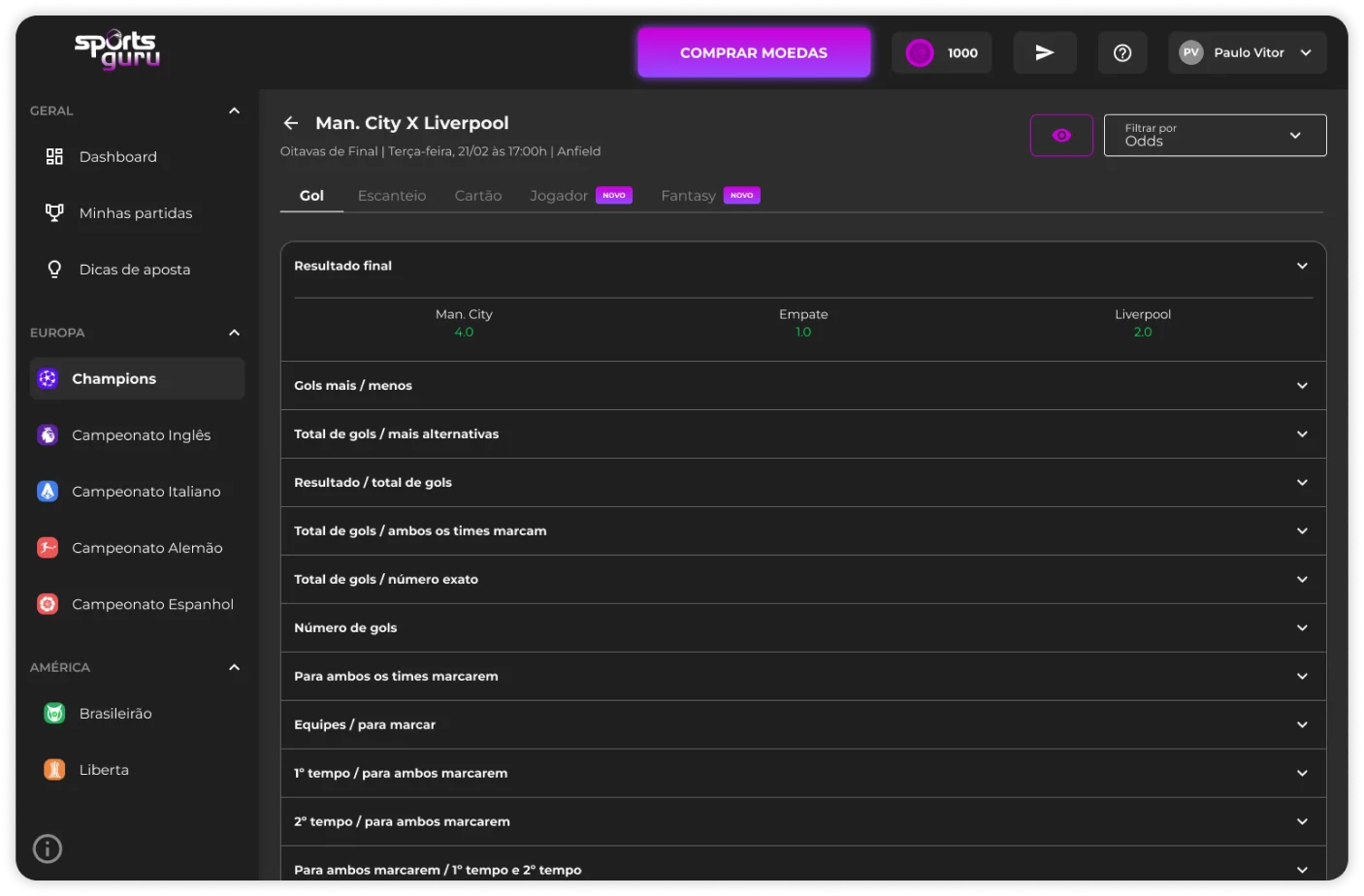Click the COMPRAR MOEDAS button
This screenshot has width=1364, height=896.
click(754, 53)
